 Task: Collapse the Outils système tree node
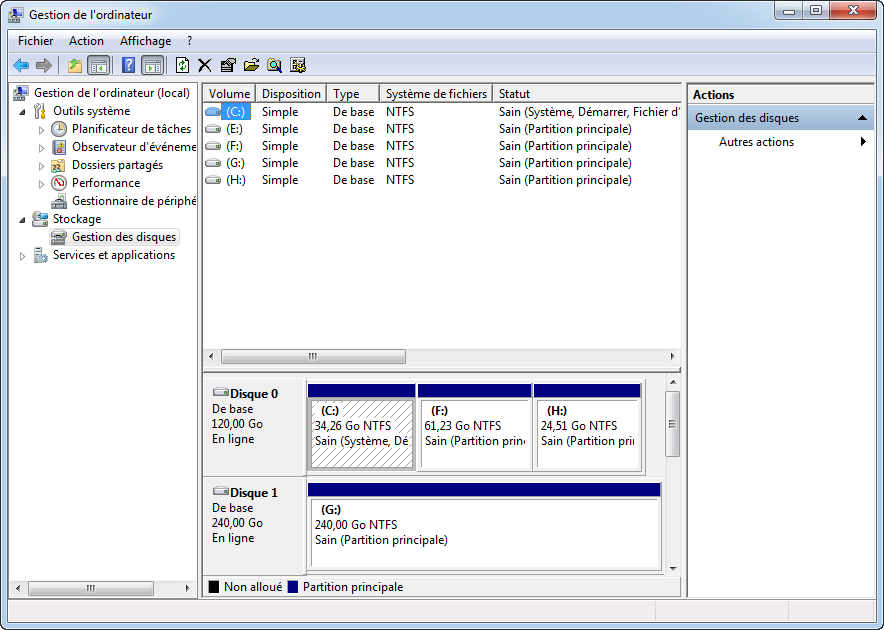point(23,112)
